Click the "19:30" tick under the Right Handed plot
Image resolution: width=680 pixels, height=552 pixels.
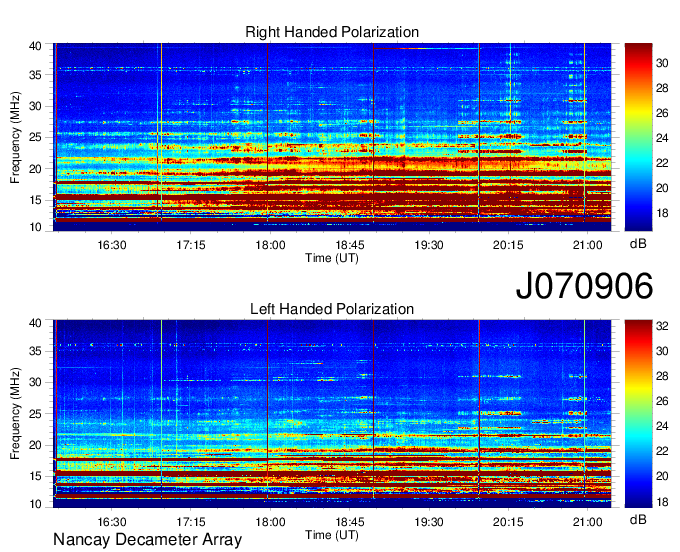click(429, 245)
